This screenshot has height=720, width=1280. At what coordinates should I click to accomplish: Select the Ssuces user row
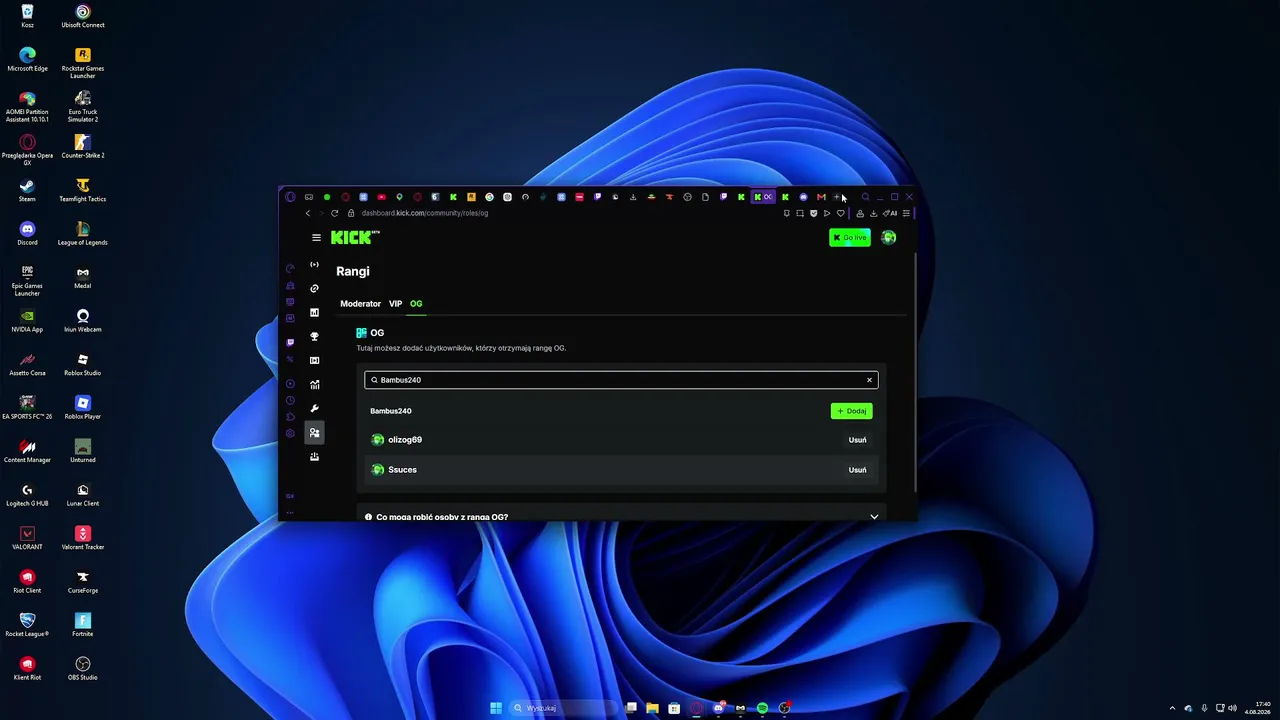621,470
